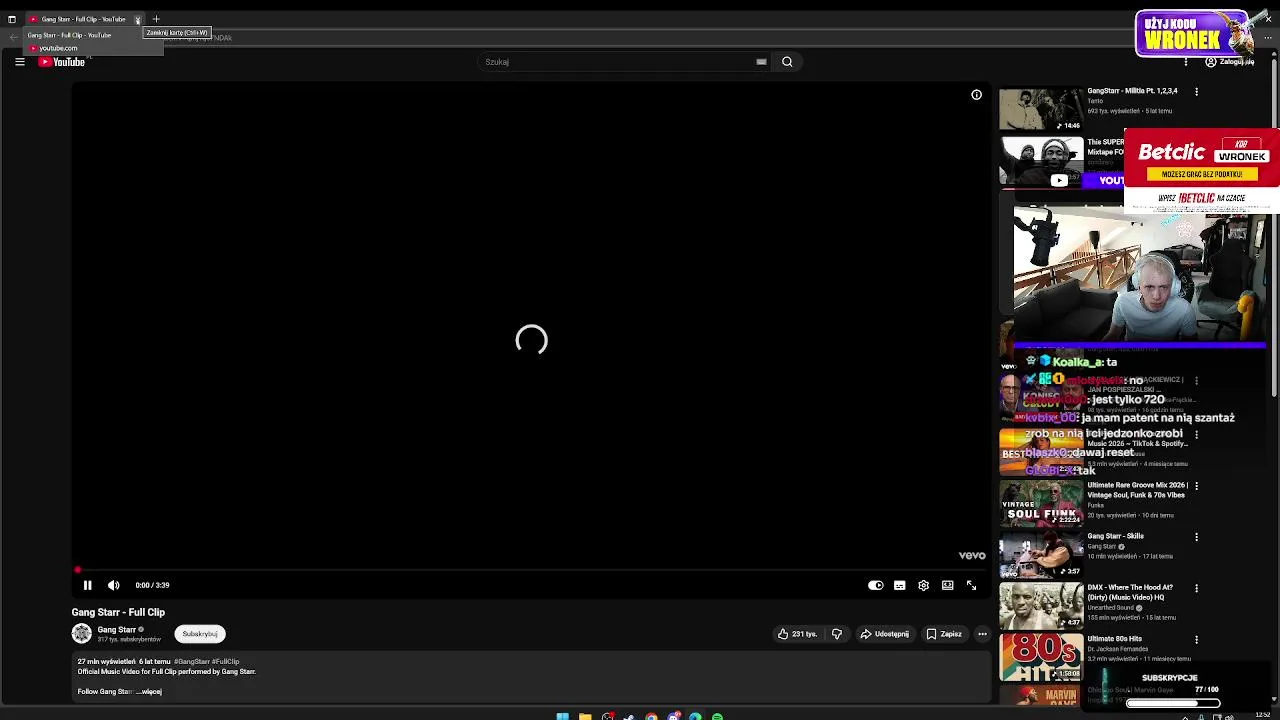Click the youtube.com entry in tab preview
Screen dimensions: 1280x720
point(57,48)
